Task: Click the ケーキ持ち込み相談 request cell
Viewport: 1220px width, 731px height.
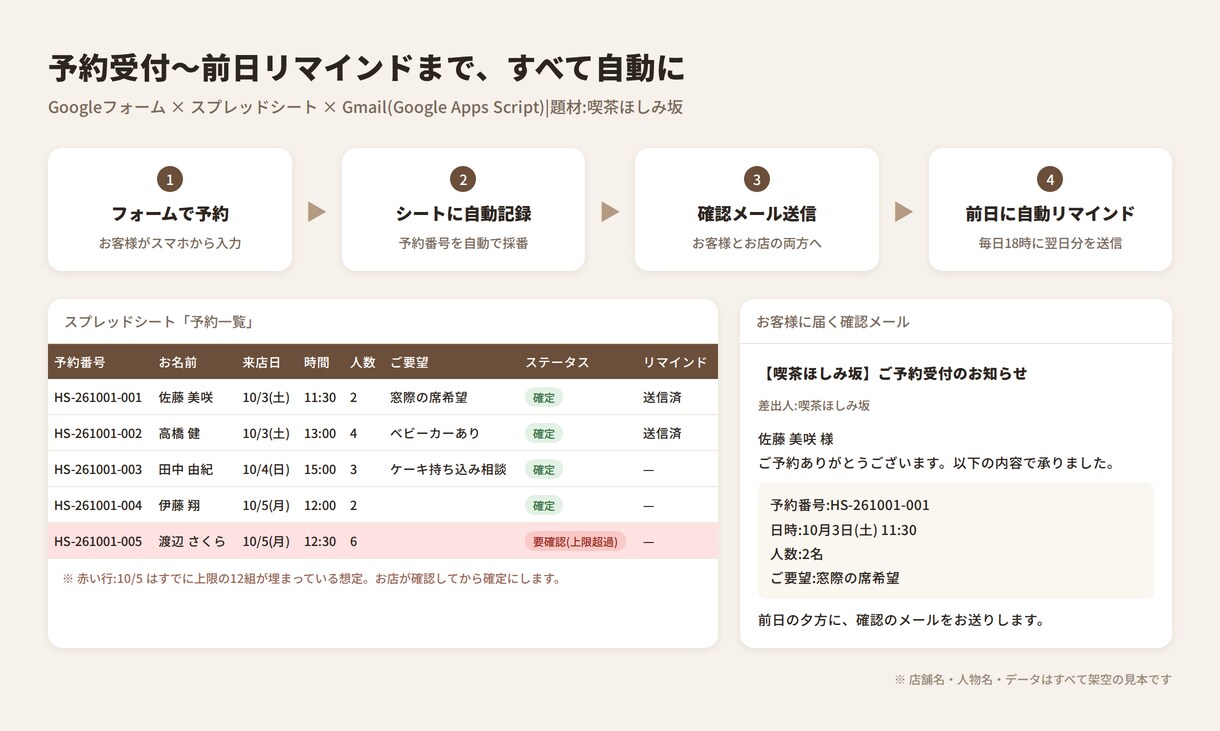Action: [448, 469]
